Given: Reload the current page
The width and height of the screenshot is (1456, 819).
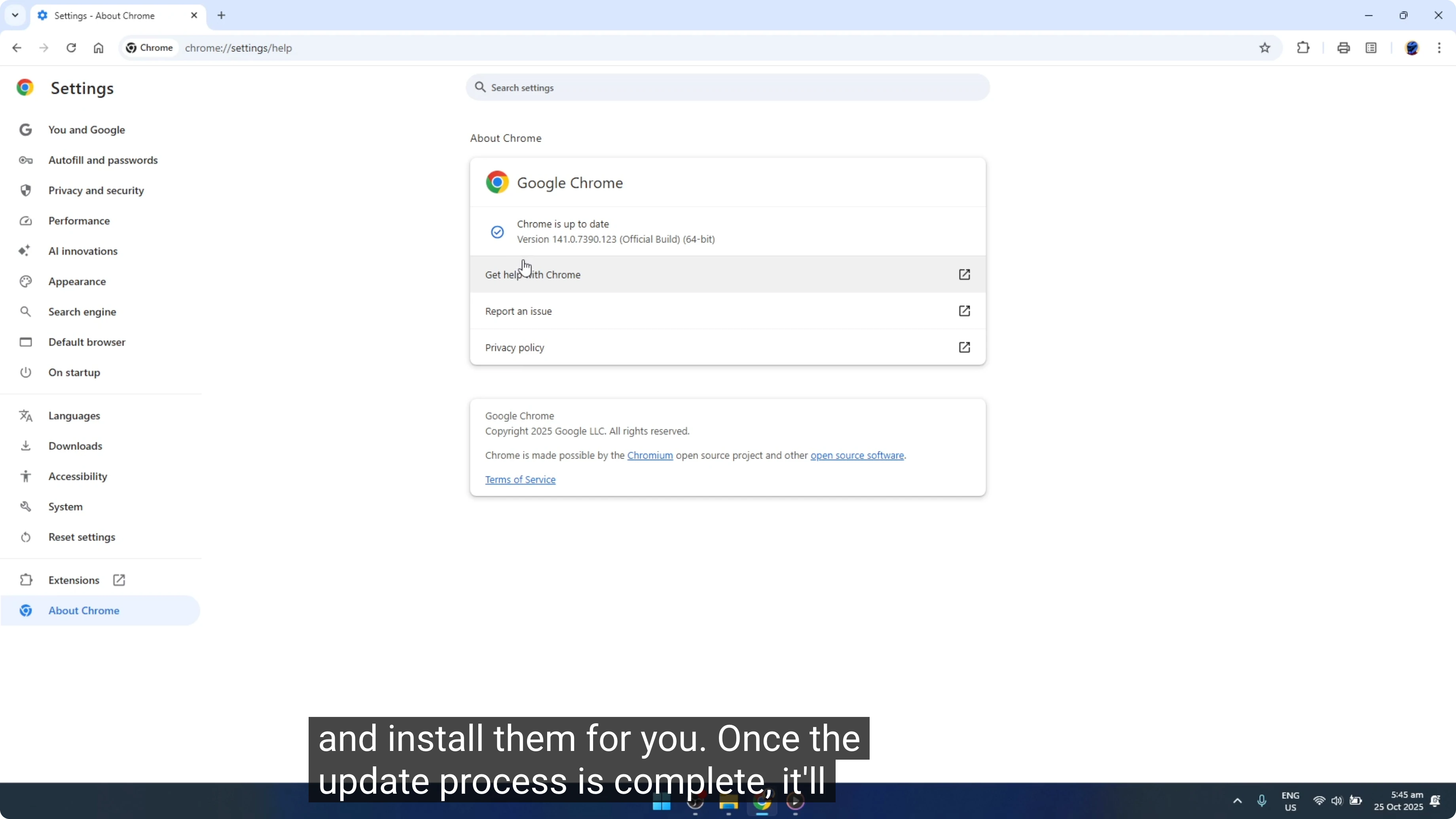Looking at the screenshot, I should click(71, 48).
